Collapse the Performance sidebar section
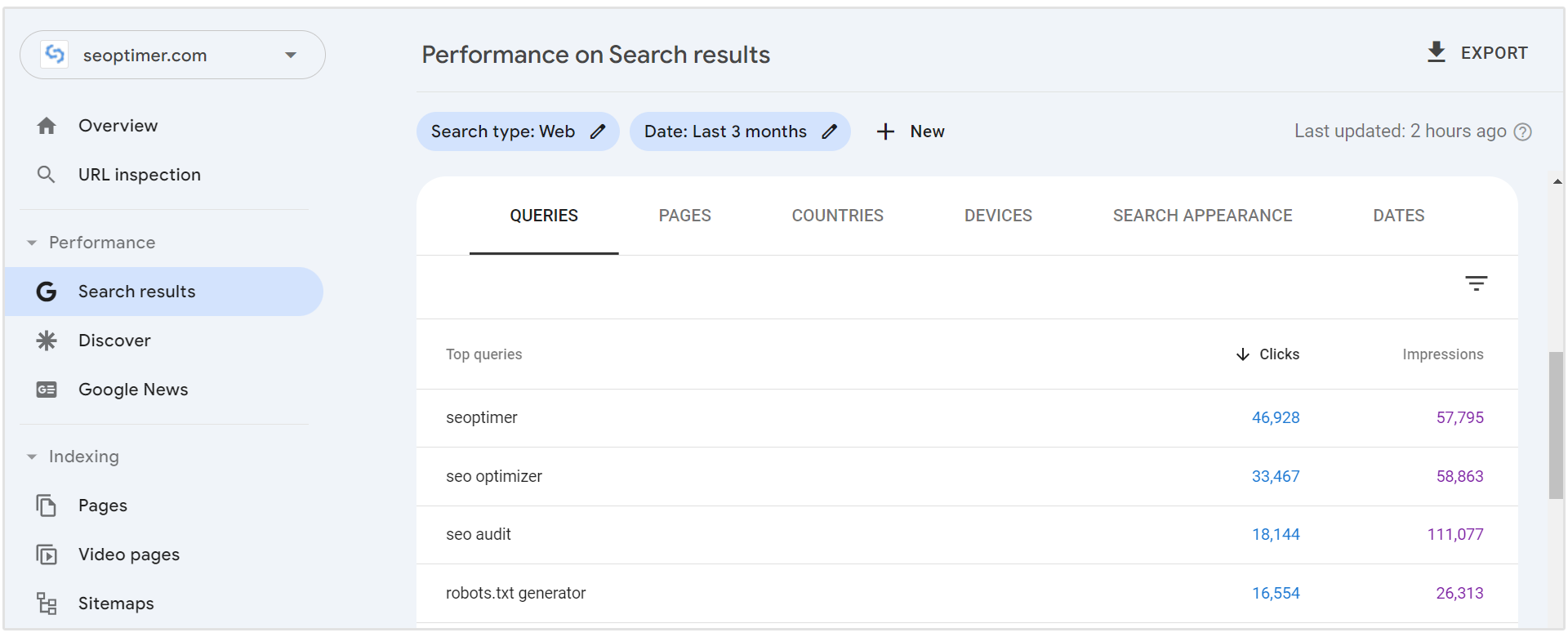Image resolution: width=1568 pixels, height=637 pixels. tap(32, 243)
